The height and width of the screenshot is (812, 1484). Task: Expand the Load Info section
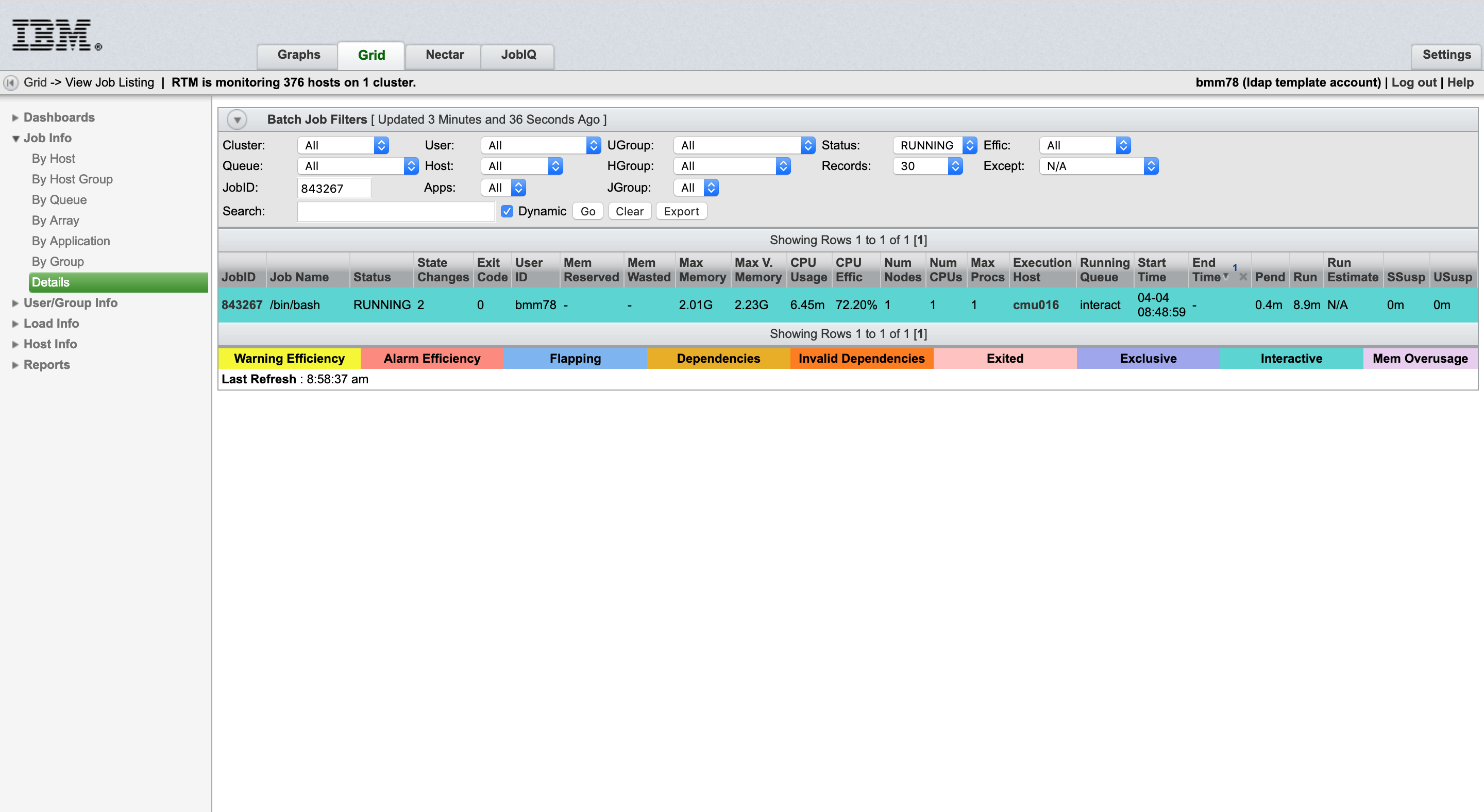50,324
